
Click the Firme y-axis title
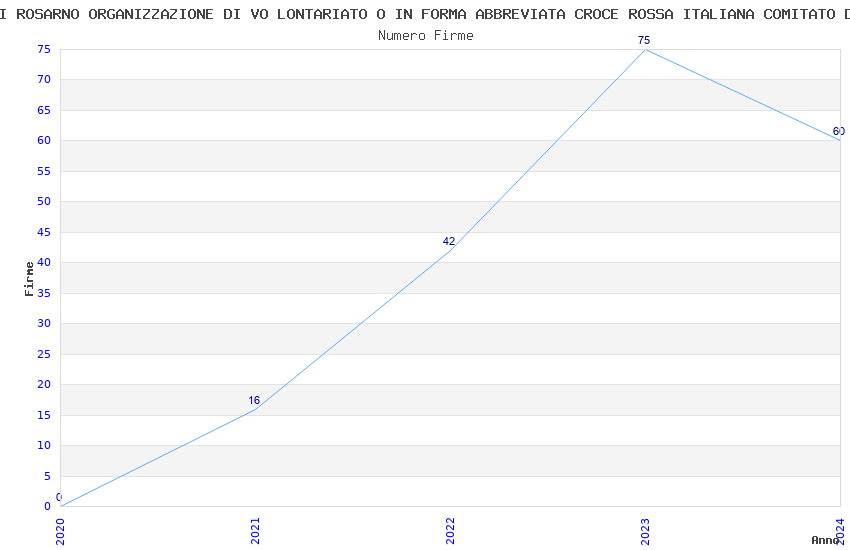[29, 279]
